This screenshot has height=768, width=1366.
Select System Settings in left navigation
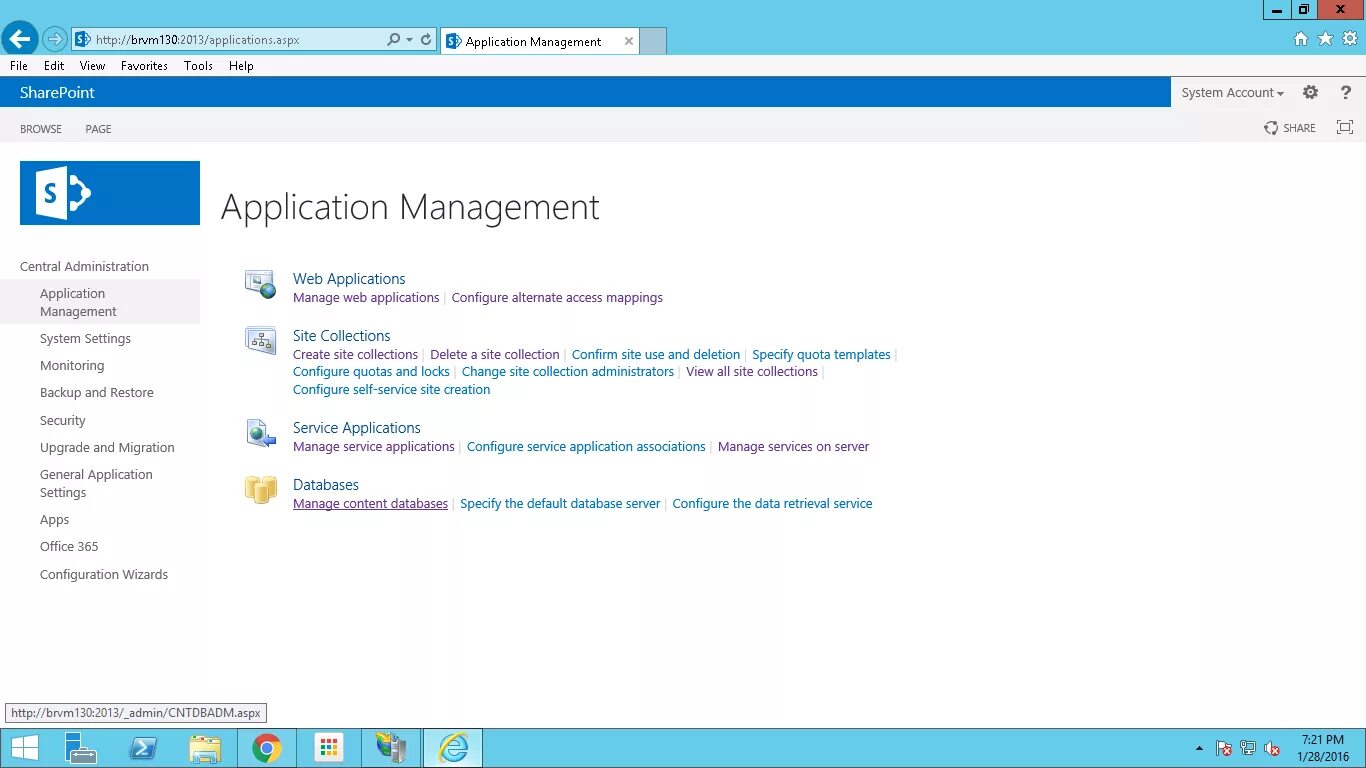(85, 339)
